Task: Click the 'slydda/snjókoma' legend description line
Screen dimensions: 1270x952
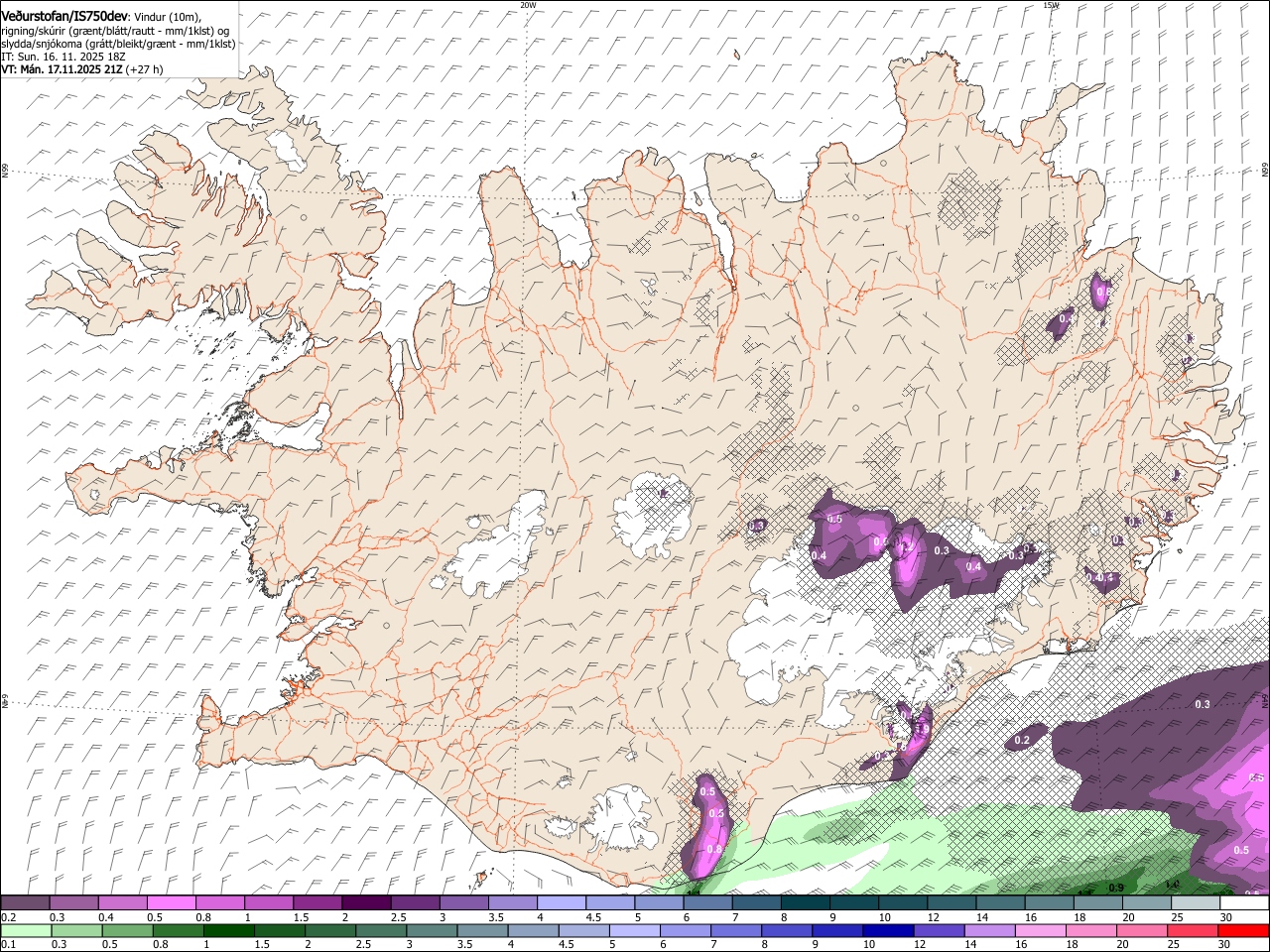Action: [118, 44]
